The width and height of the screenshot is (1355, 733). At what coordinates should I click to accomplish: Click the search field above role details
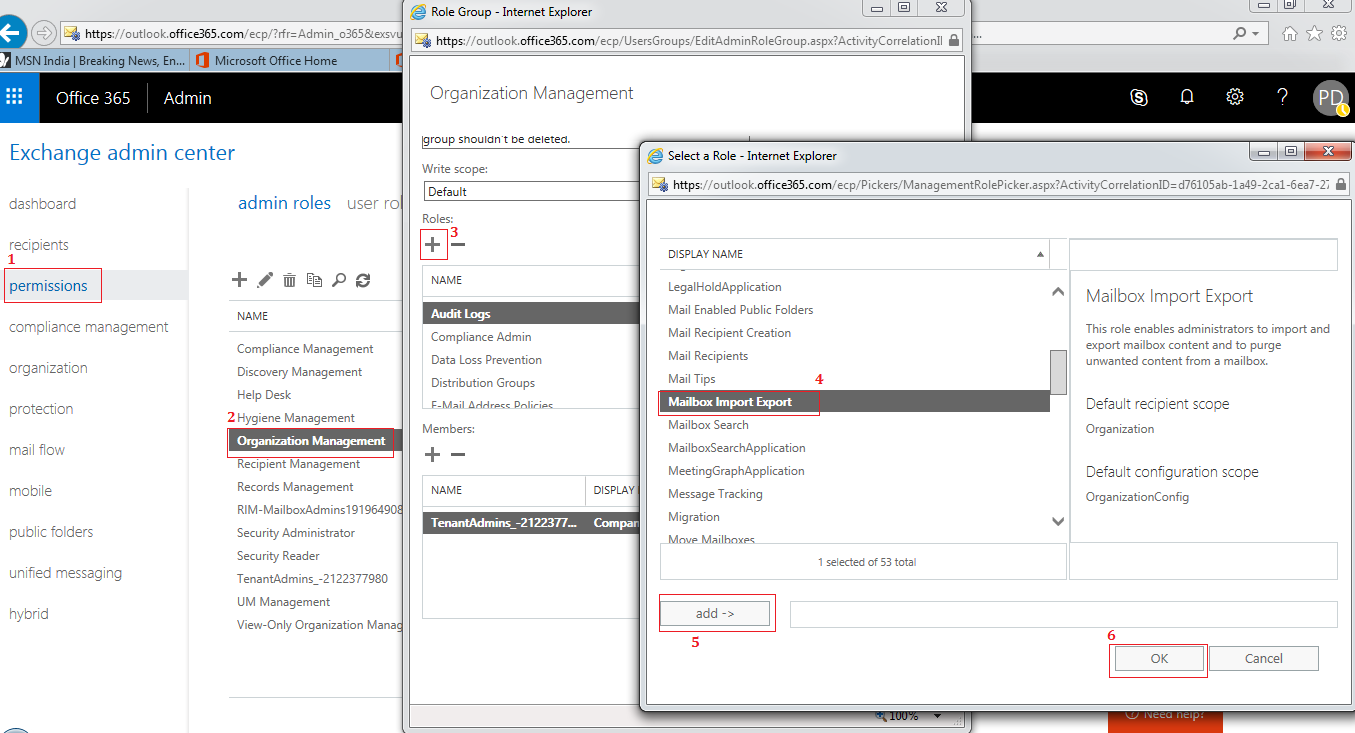tap(1203, 254)
